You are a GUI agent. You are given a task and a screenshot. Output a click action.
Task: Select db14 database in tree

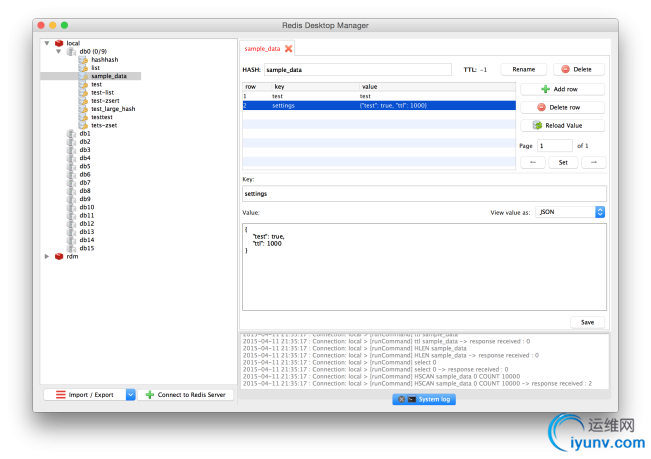[87, 240]
